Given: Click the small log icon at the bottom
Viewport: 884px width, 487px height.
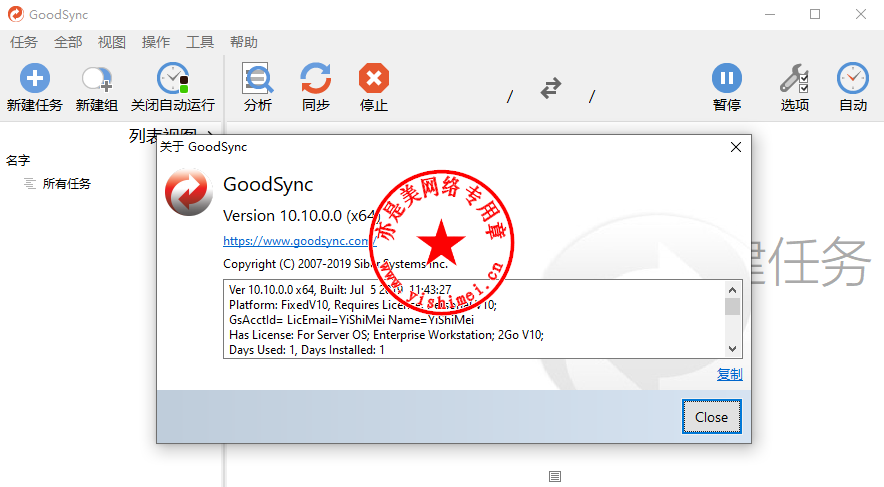Looking at the screenshot, I should [555, 477].
